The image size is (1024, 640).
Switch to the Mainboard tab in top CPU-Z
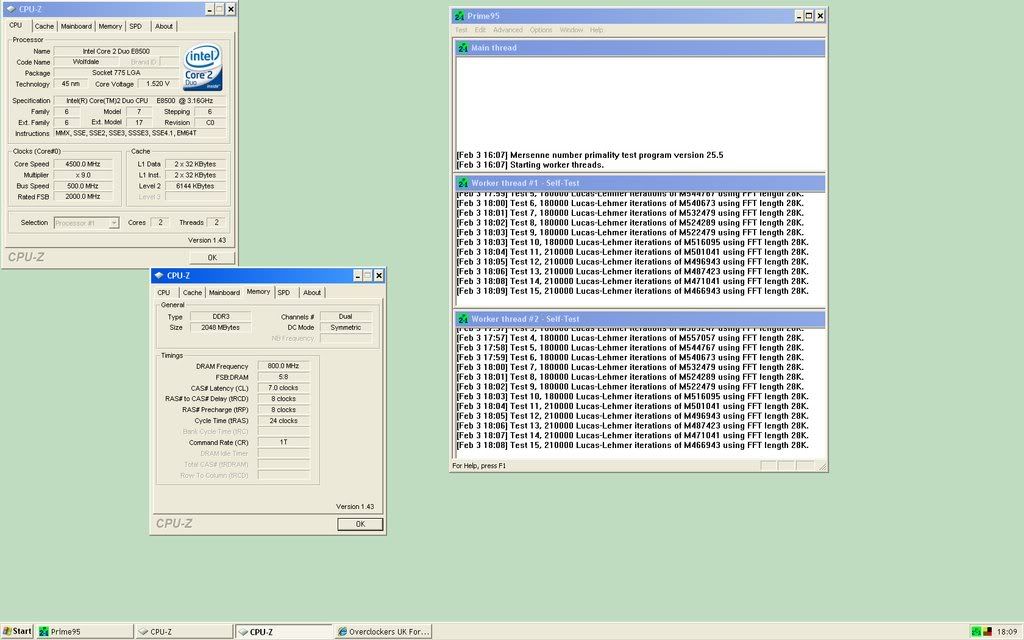[76, 26]
